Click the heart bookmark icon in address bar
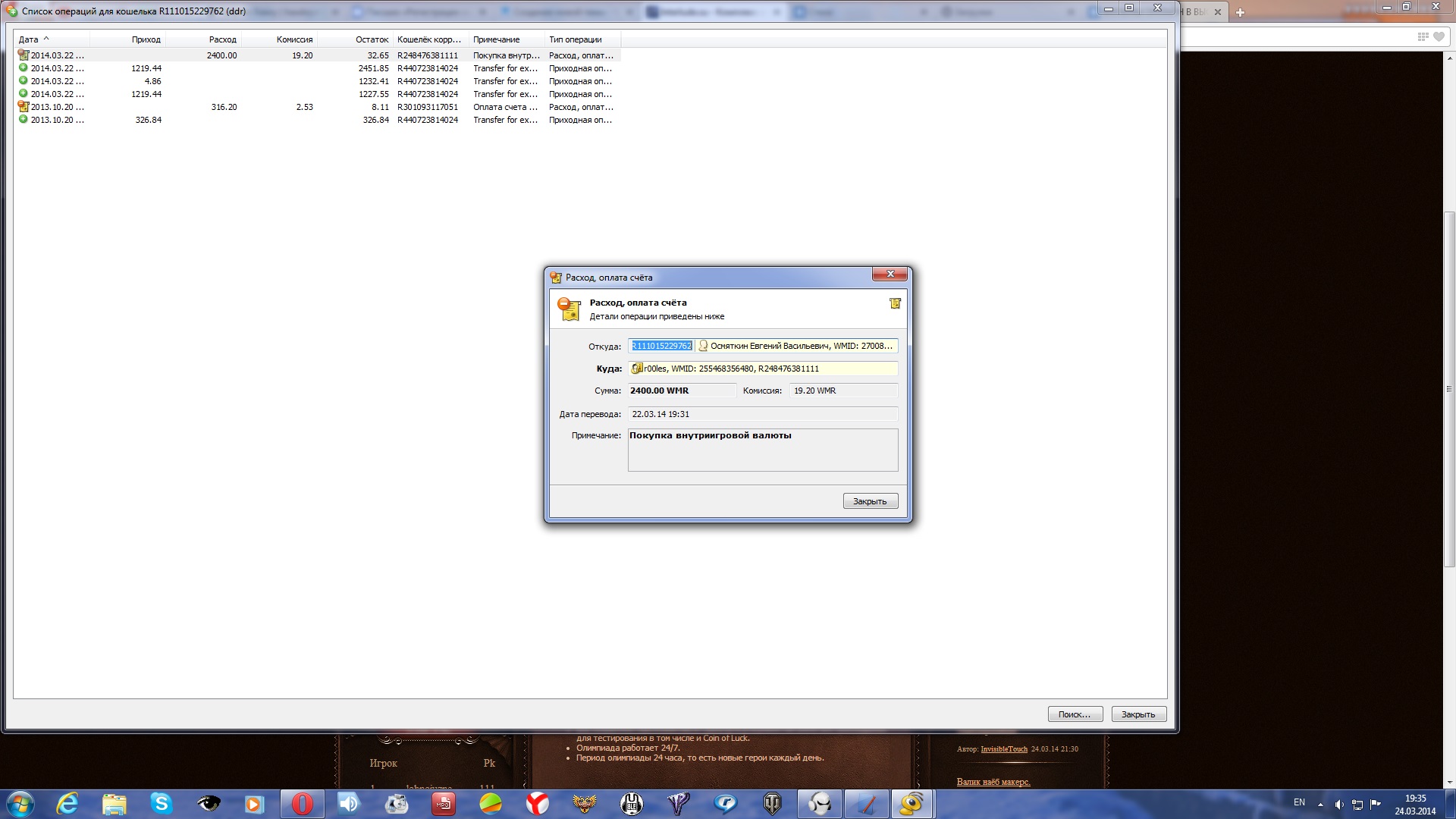The width and height of the screenshot is (1456, 819). point(1439,36)
